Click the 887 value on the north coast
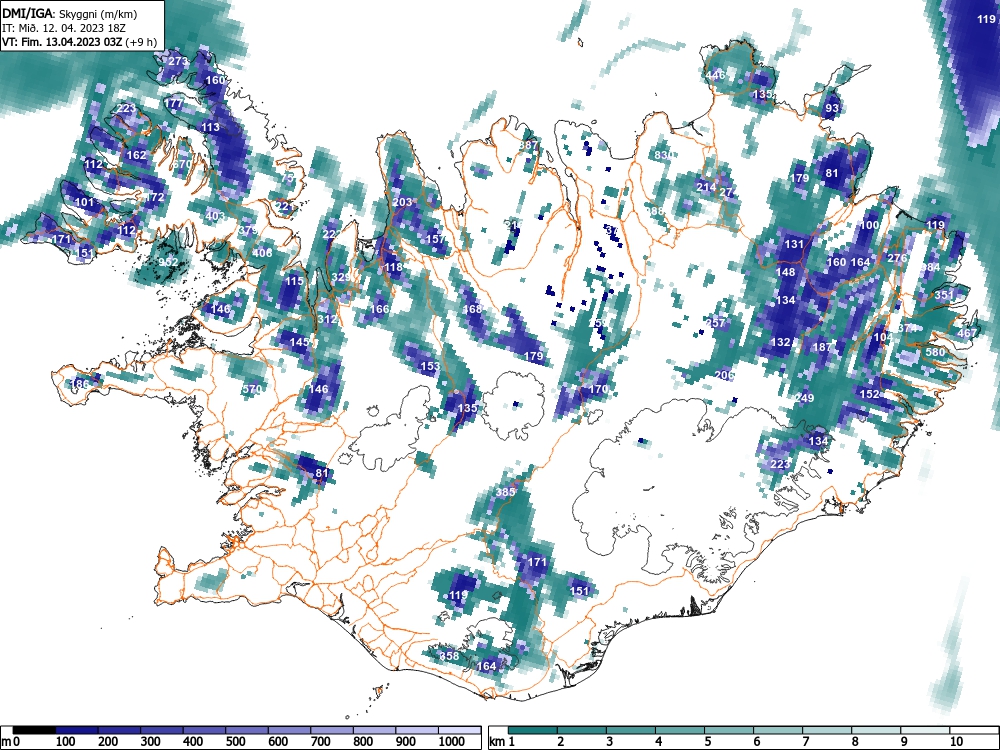 (529, 145)
